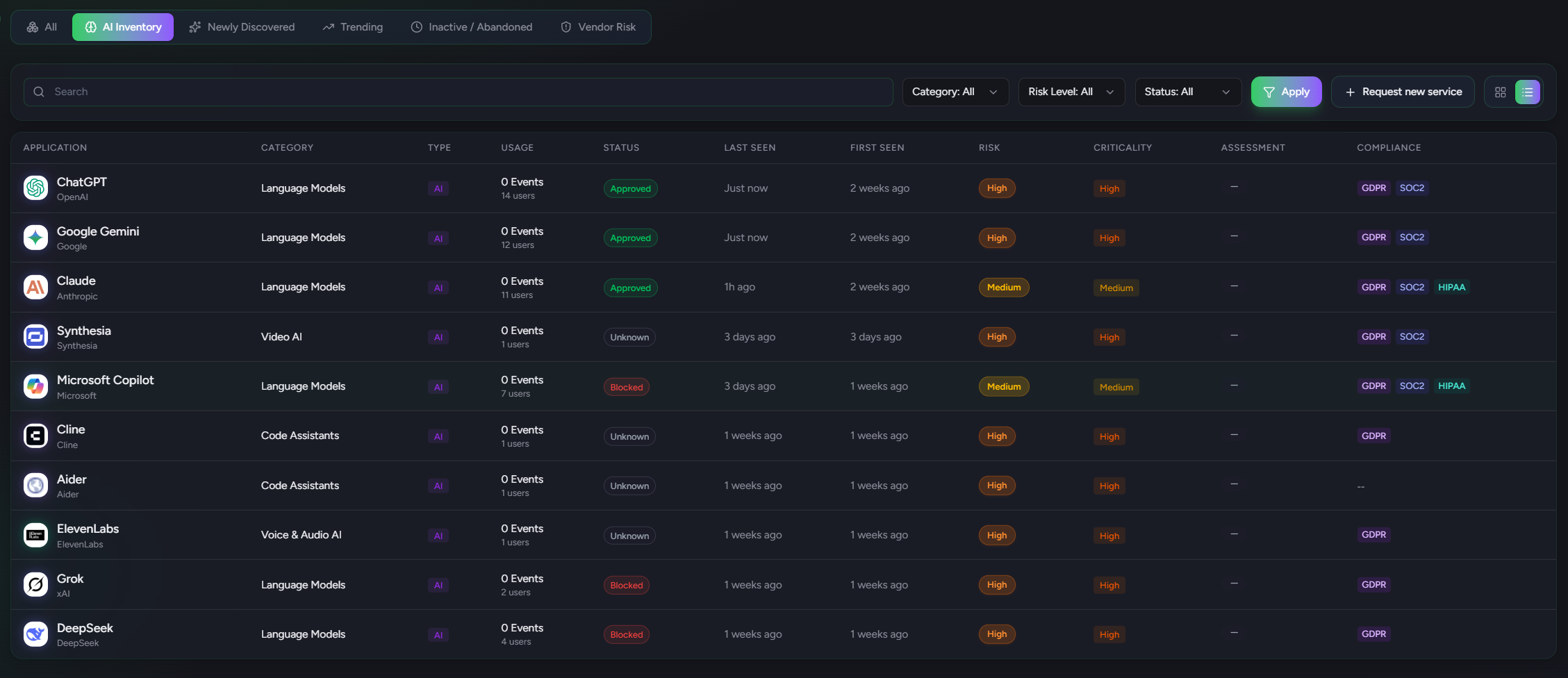
Task: Open the Inactive / Abandoned tab
Action: point(471,27)
